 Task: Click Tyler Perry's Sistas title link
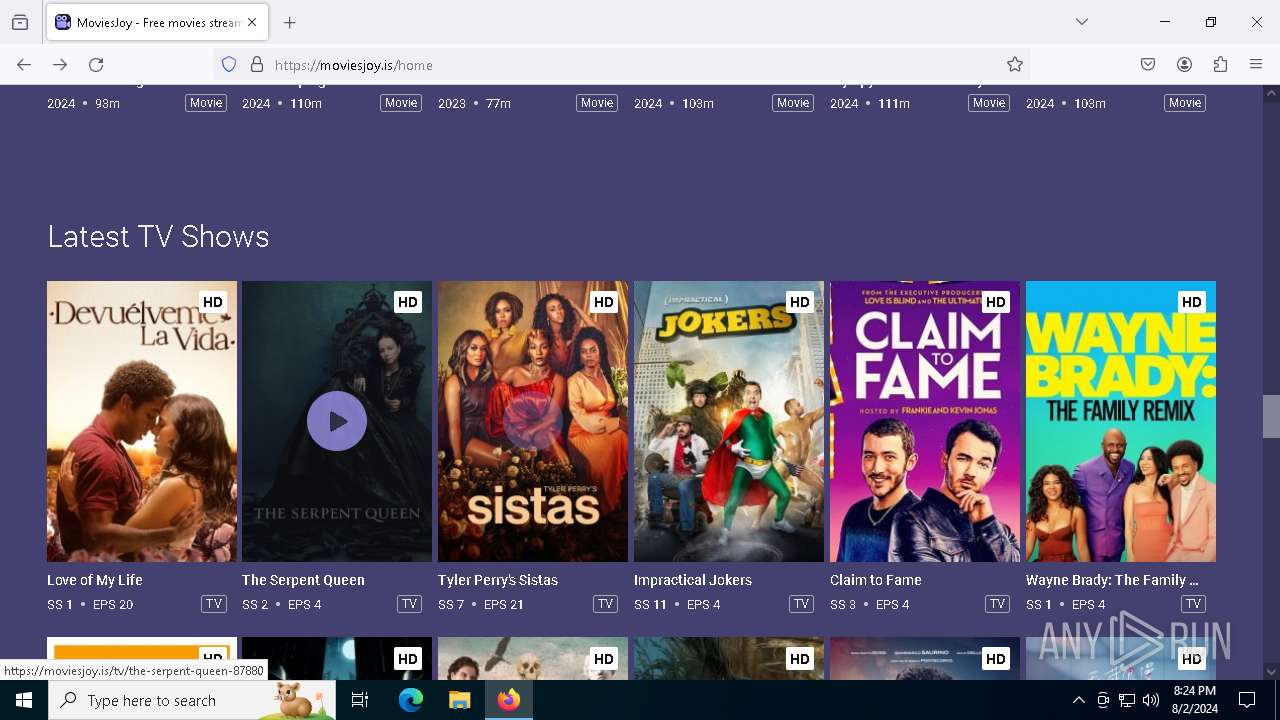point(498,580)
